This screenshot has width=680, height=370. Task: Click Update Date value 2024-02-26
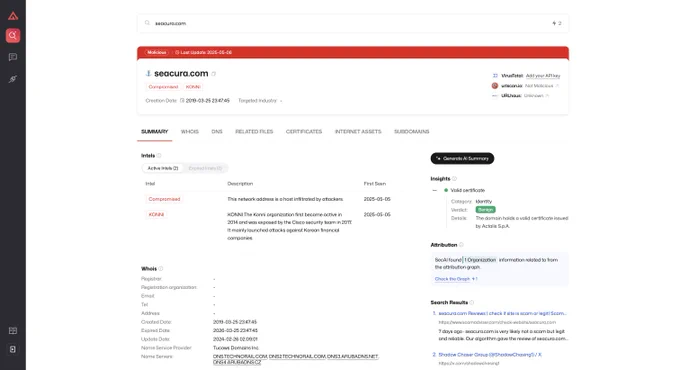[235, 339]
